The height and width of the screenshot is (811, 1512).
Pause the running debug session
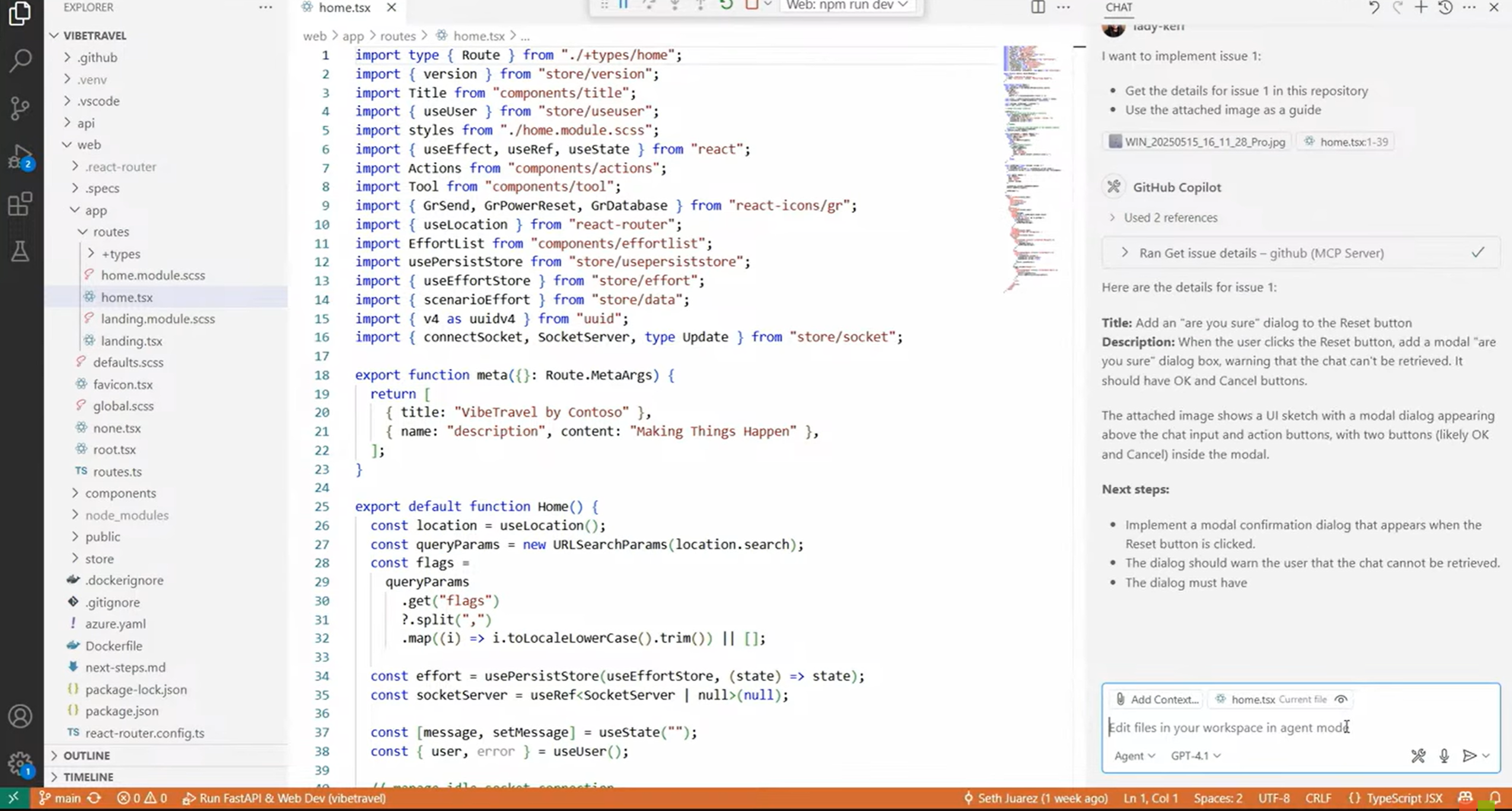(x=623, y=5)
